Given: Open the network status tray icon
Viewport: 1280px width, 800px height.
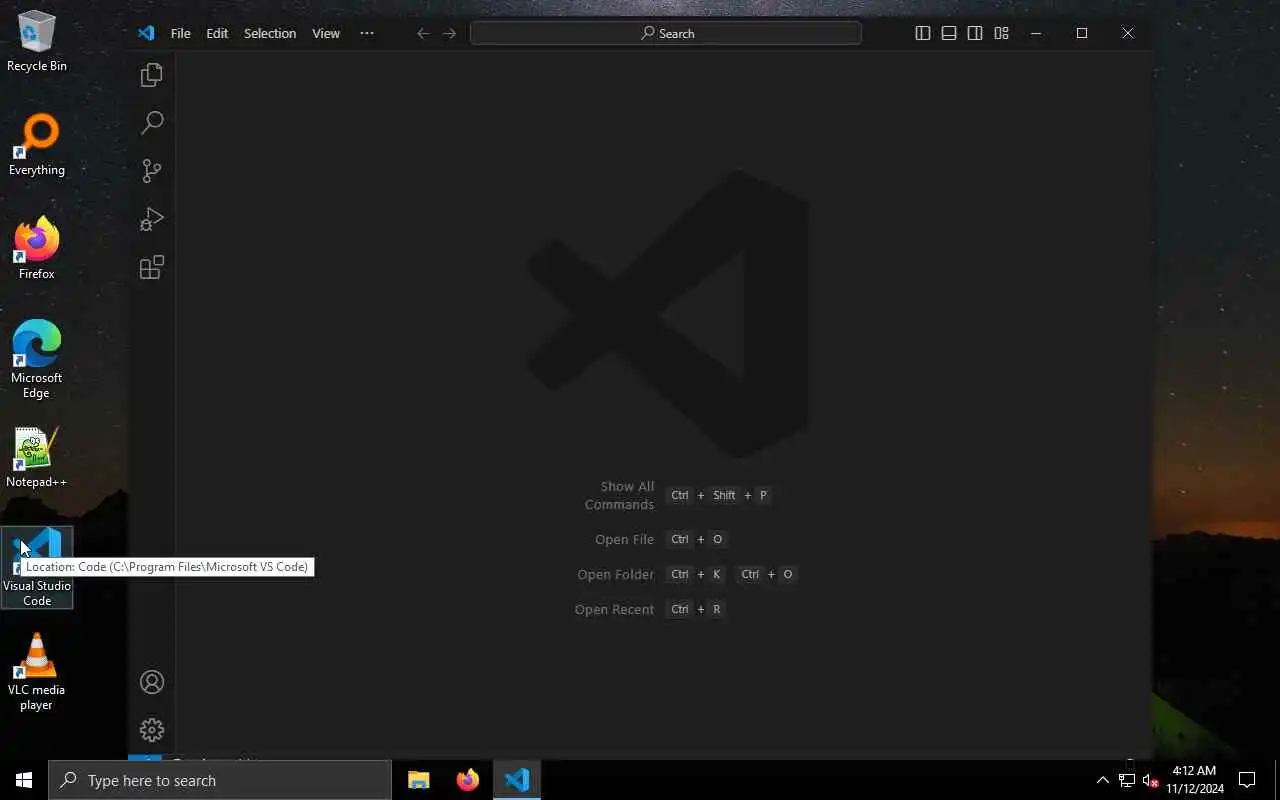Looking at the screenshot, I should pyautogui.click(x=1127, y=780).
